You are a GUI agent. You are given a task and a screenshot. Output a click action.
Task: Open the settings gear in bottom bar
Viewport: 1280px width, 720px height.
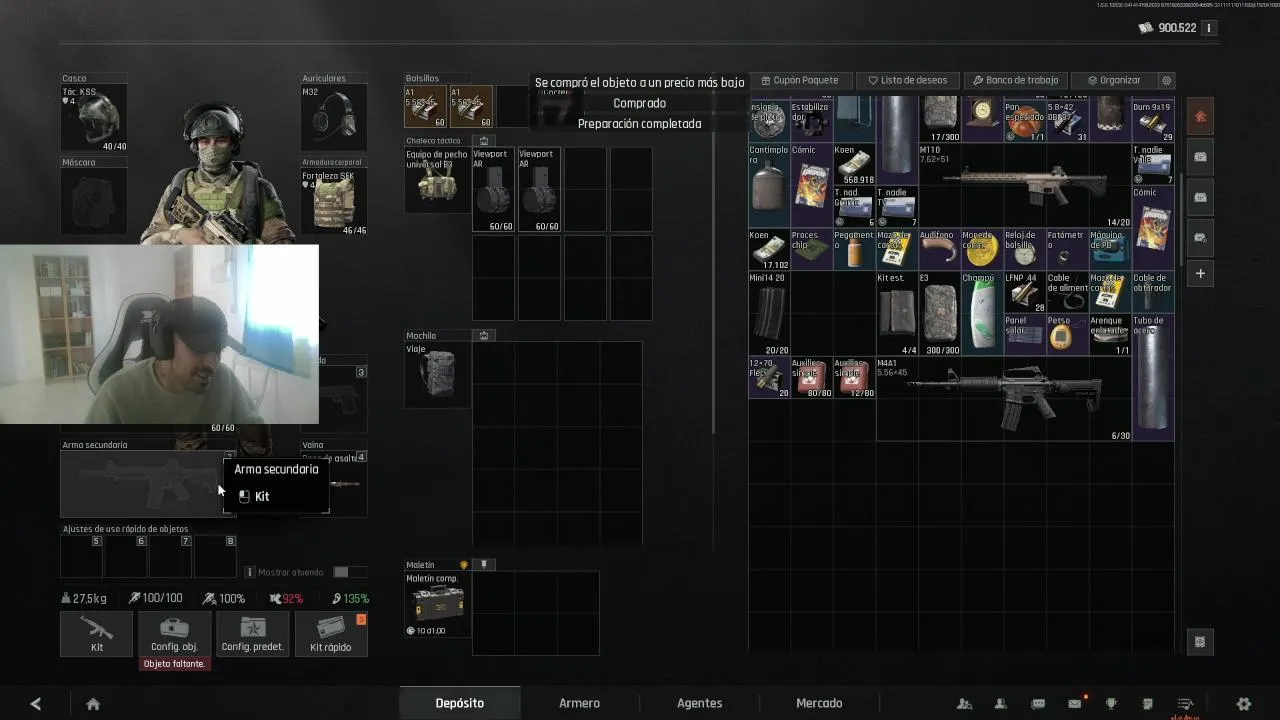[x=1244, y=704]
